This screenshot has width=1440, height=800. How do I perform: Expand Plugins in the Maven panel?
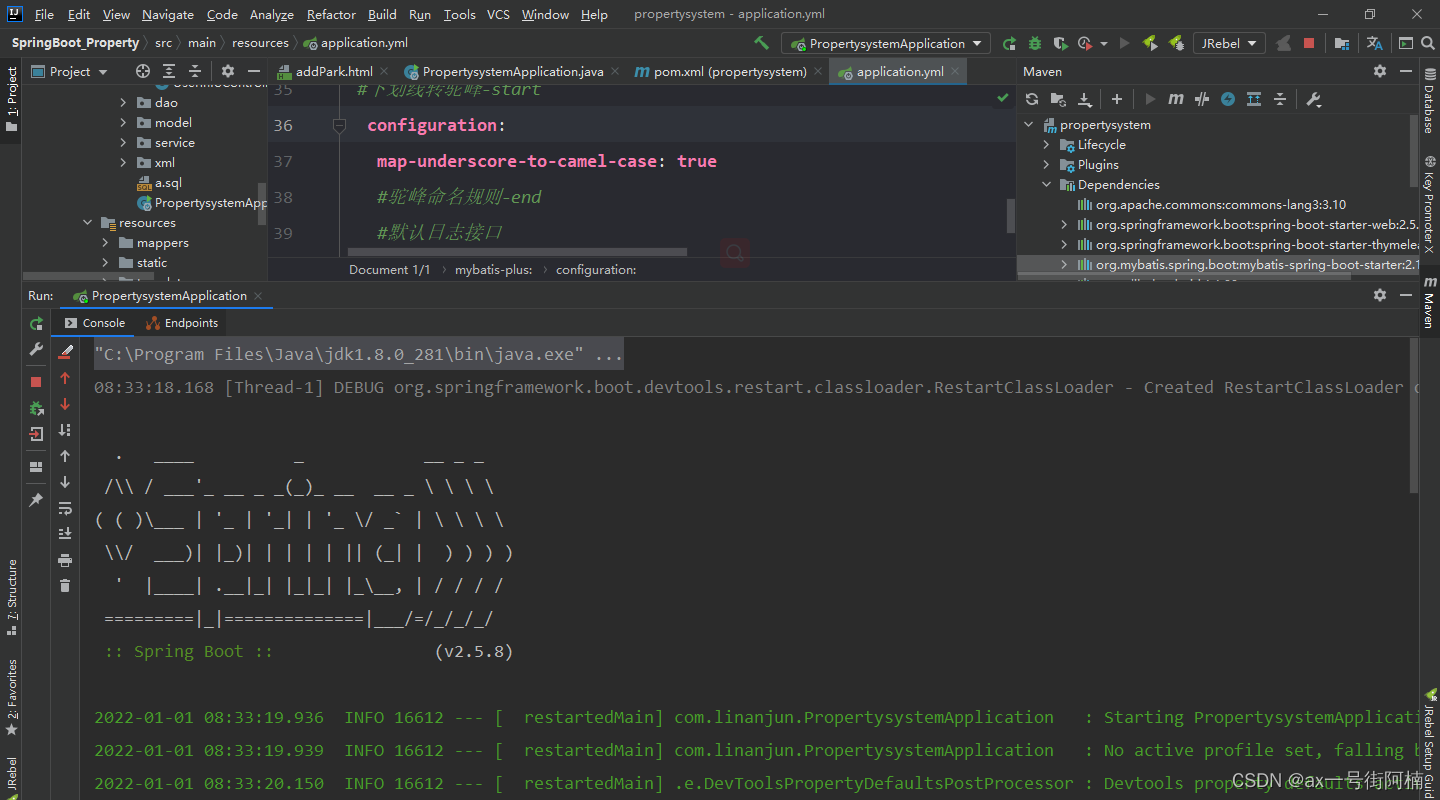pos(1046,165)
